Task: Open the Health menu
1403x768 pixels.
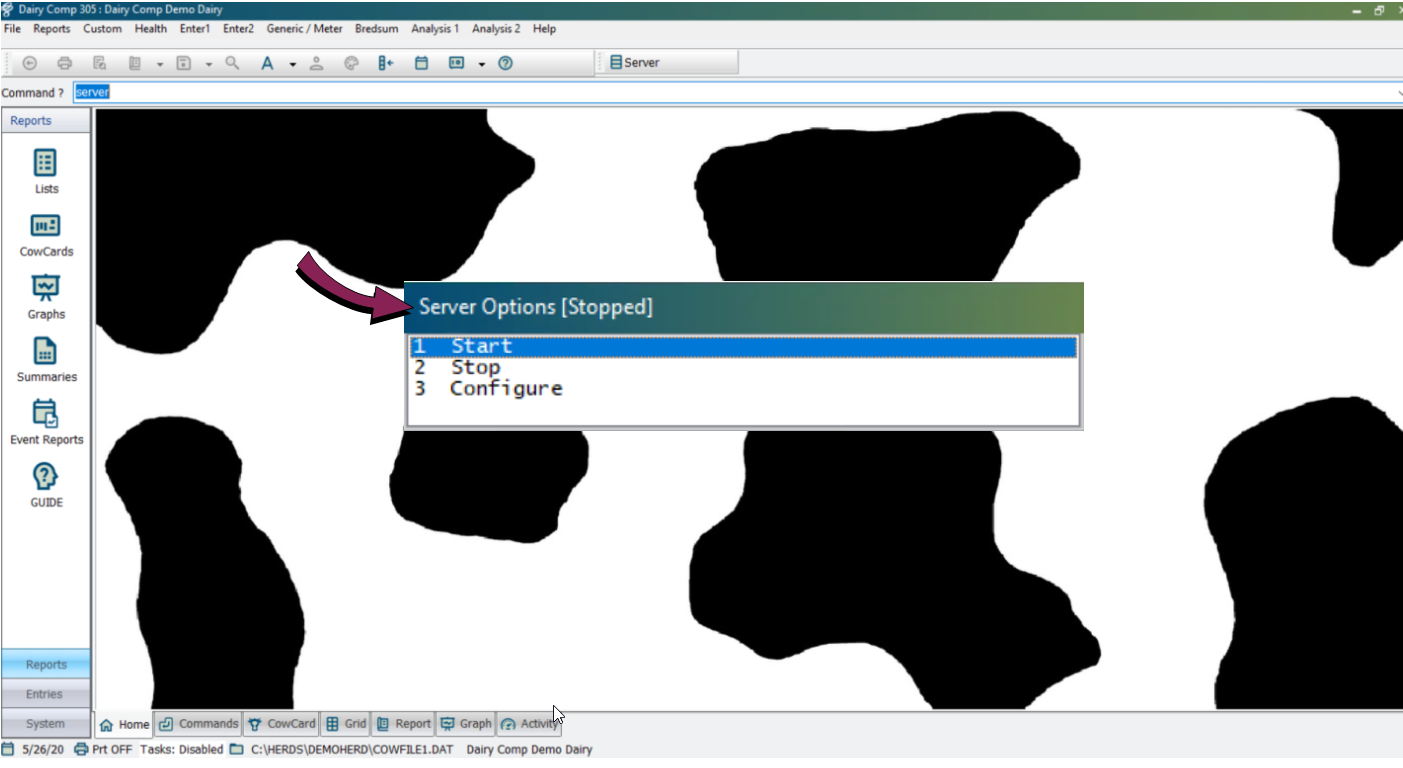Action: pyautogui.click(x=151, y=29)
